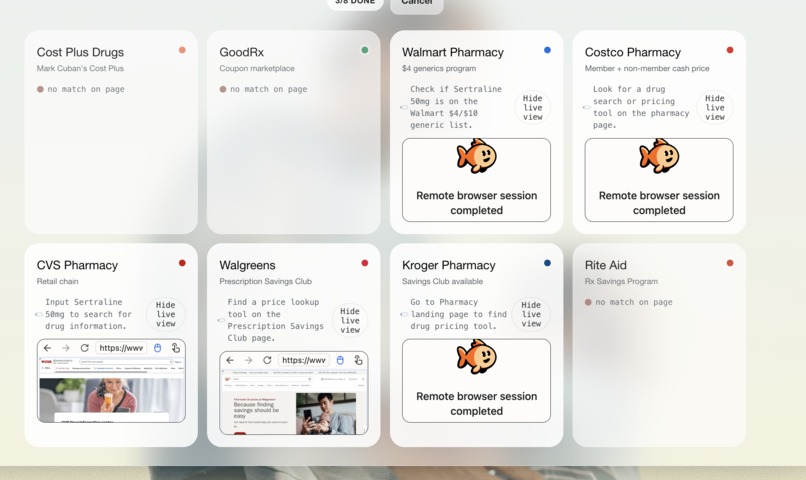This screenshot has width=806, height=480.
Task: Click 'Input Sertraline 50mg to search' task text
Action: pyautogui.click(x=88, y=314)
